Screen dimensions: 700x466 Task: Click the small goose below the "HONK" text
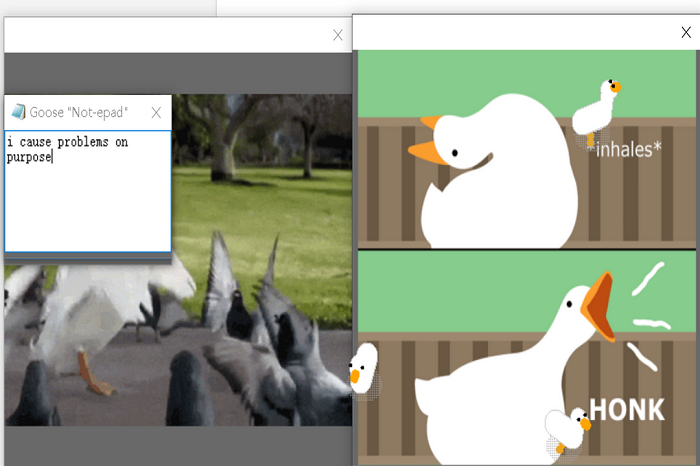[x=568, y=430]
